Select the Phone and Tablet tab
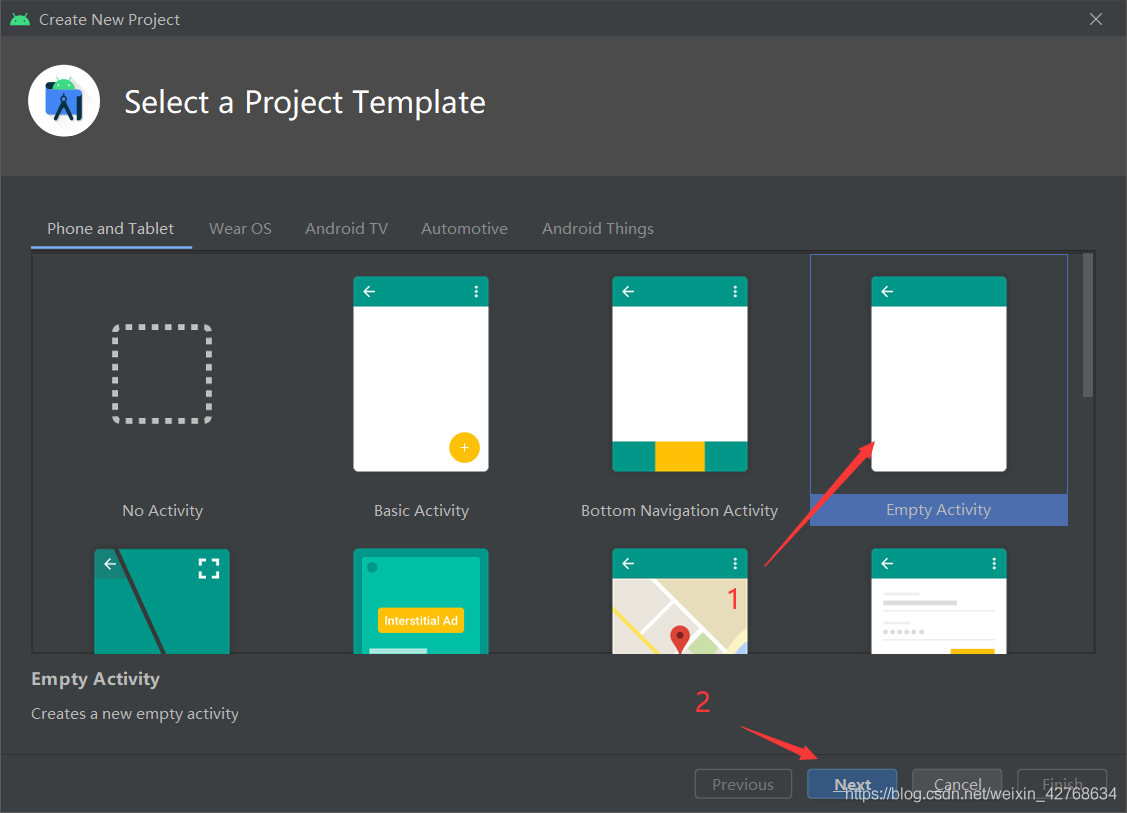The height and width of the screenshot is (813, 1127). 111,229
